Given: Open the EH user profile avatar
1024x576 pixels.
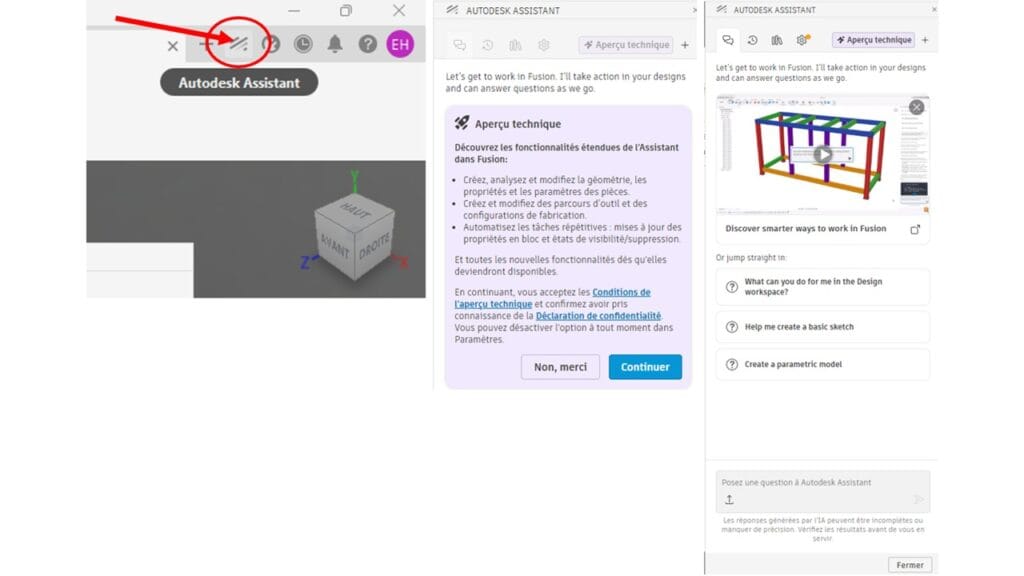Looking at the screenshot, I should pos(400,44).
